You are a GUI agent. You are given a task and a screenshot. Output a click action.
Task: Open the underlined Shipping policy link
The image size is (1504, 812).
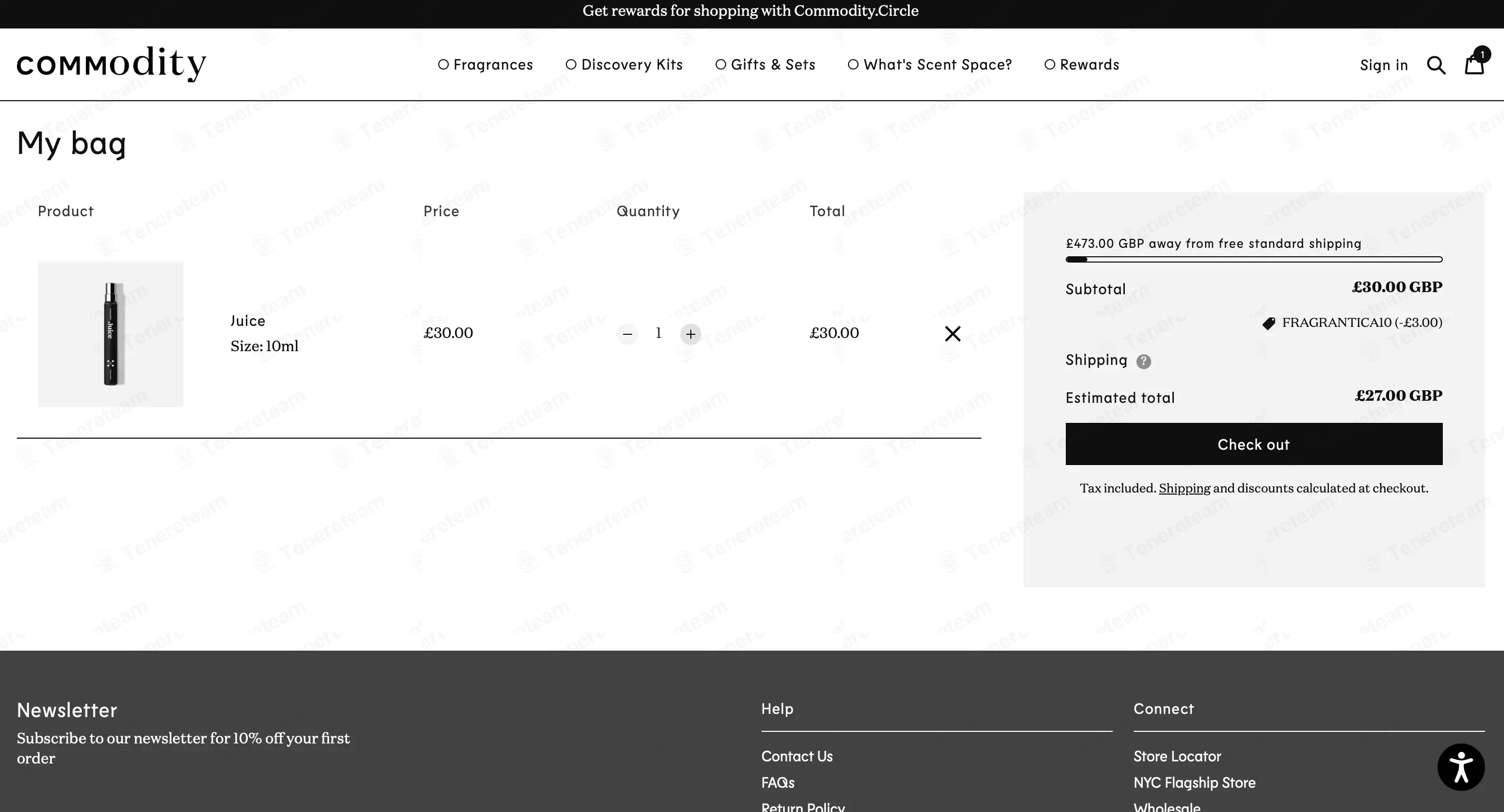tap(1184, 488)
